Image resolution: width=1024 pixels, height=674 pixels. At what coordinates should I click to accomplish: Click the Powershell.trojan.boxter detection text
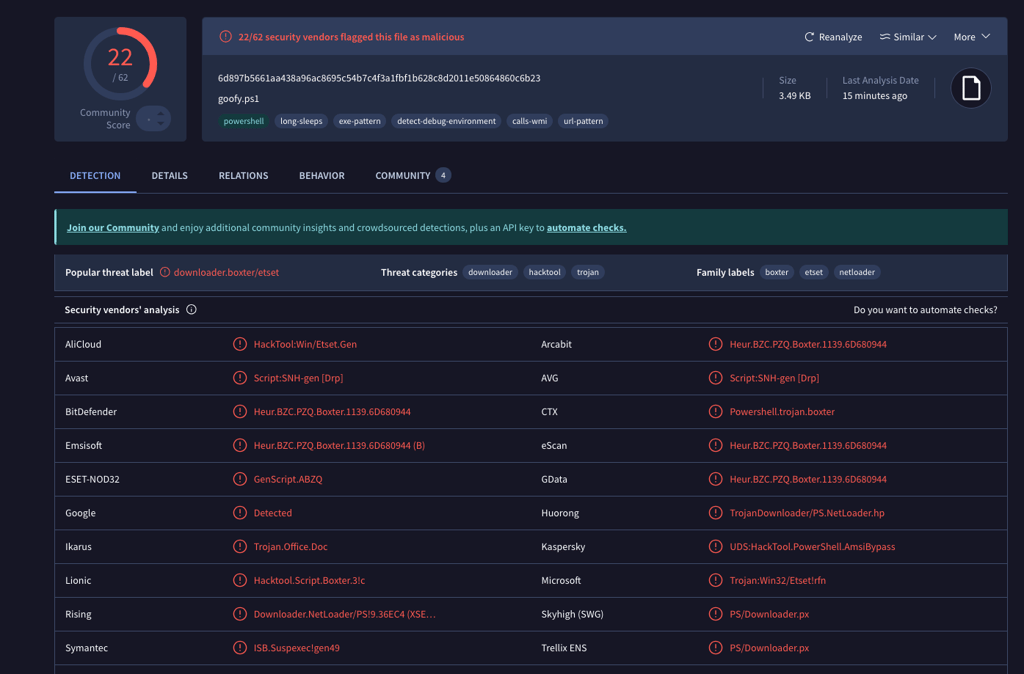pyautogui.click(x=782, y=411)
